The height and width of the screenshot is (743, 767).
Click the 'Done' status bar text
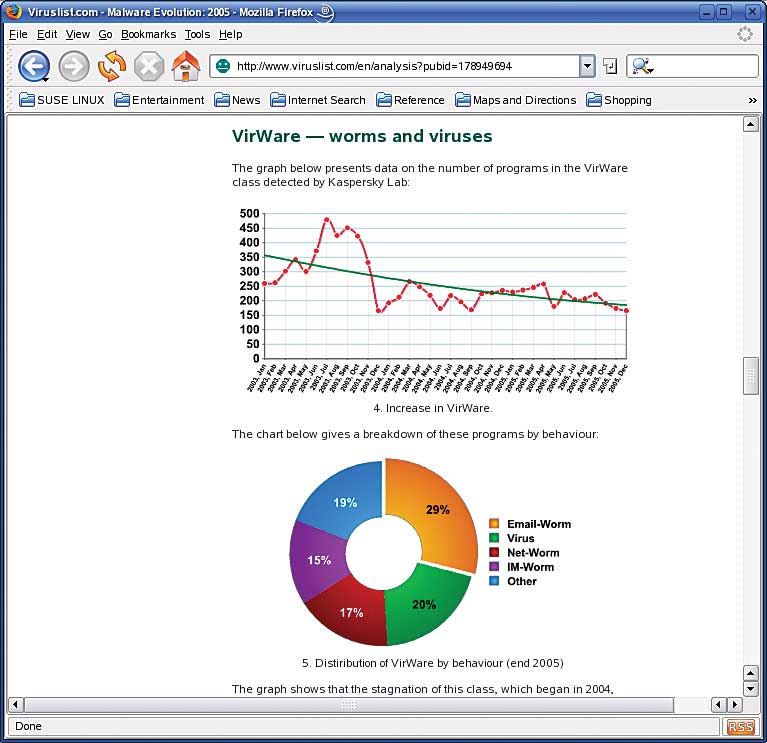[x=28, y=726]
